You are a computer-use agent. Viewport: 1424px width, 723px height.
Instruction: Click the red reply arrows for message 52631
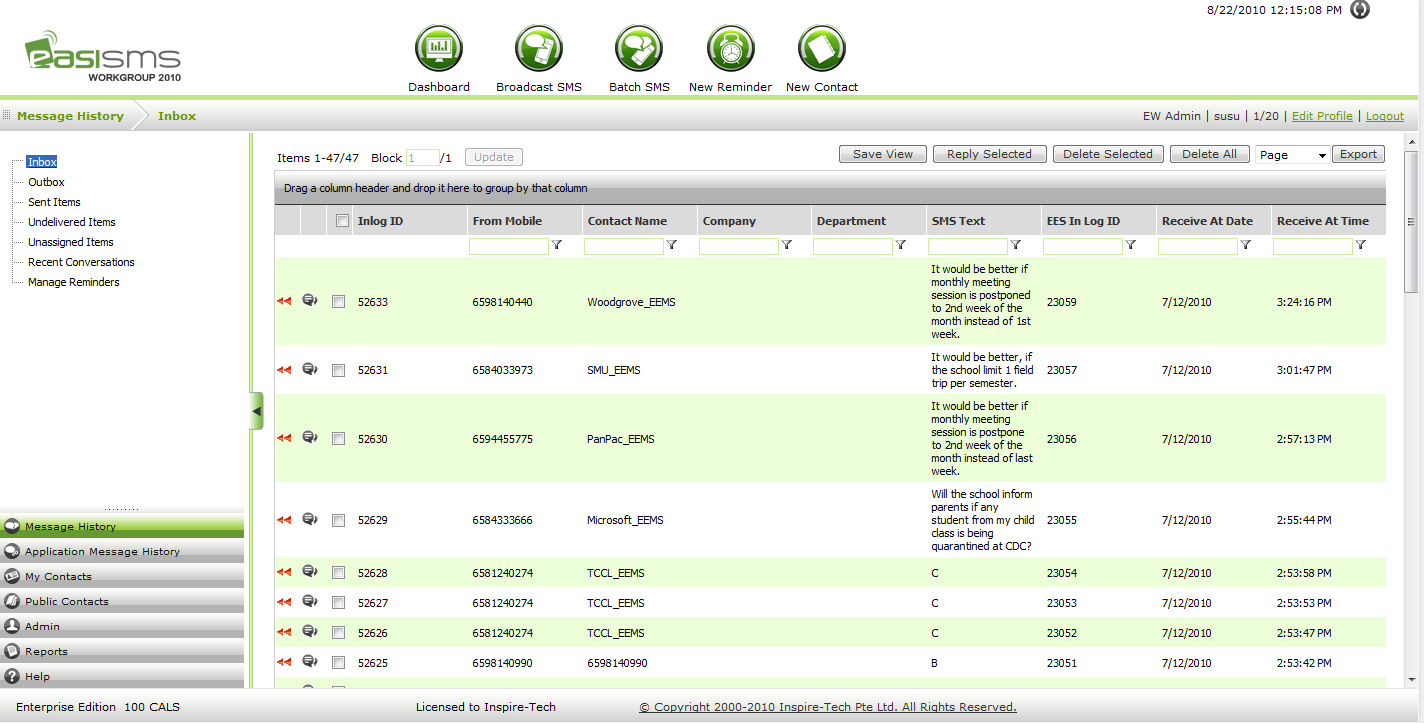[284, 370]
